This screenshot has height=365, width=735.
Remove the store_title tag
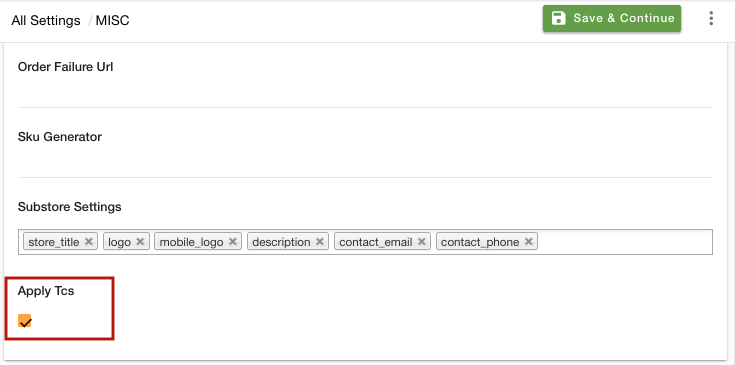[x=89, y=242]
